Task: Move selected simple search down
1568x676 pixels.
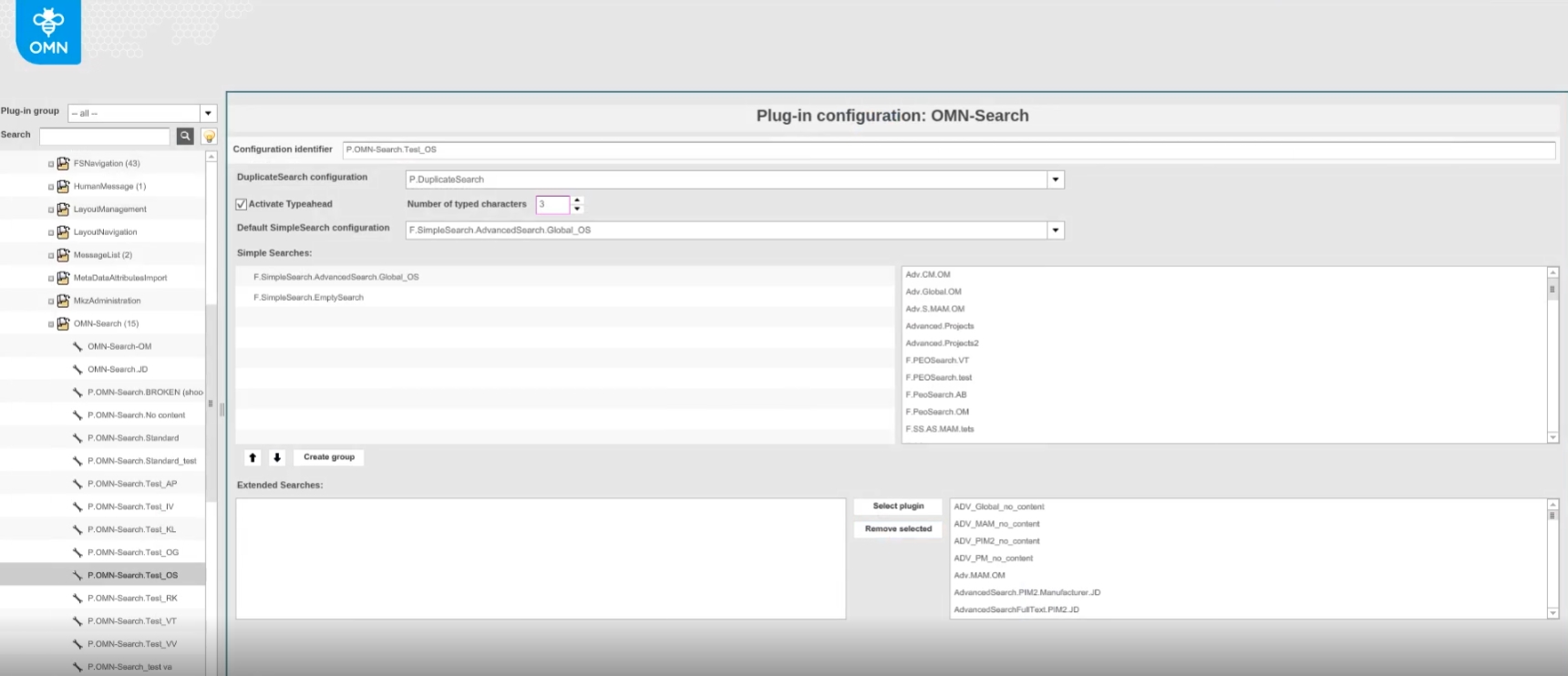Action: pyautogui.click(x=277, y=457)
